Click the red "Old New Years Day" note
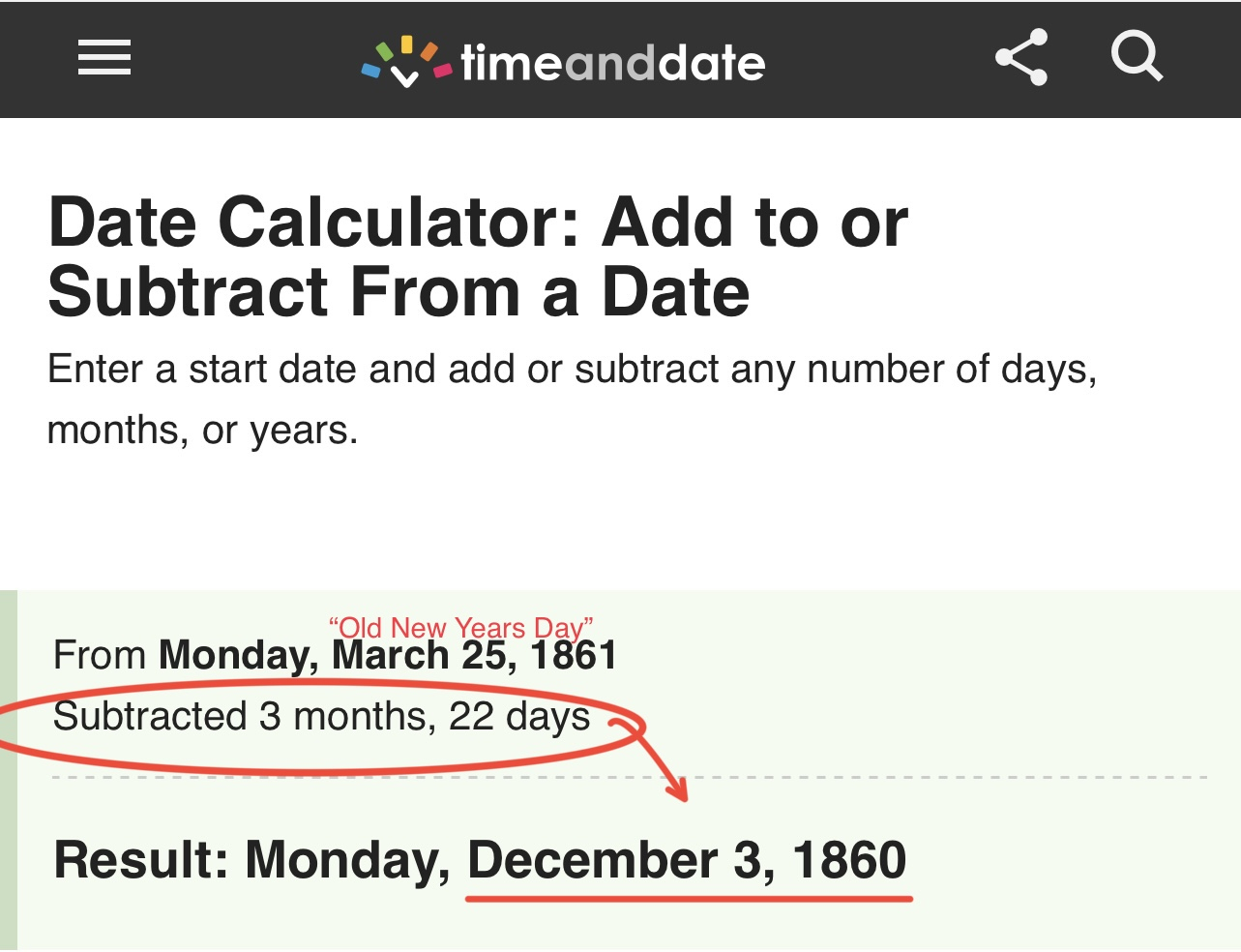 pos(460,627)
